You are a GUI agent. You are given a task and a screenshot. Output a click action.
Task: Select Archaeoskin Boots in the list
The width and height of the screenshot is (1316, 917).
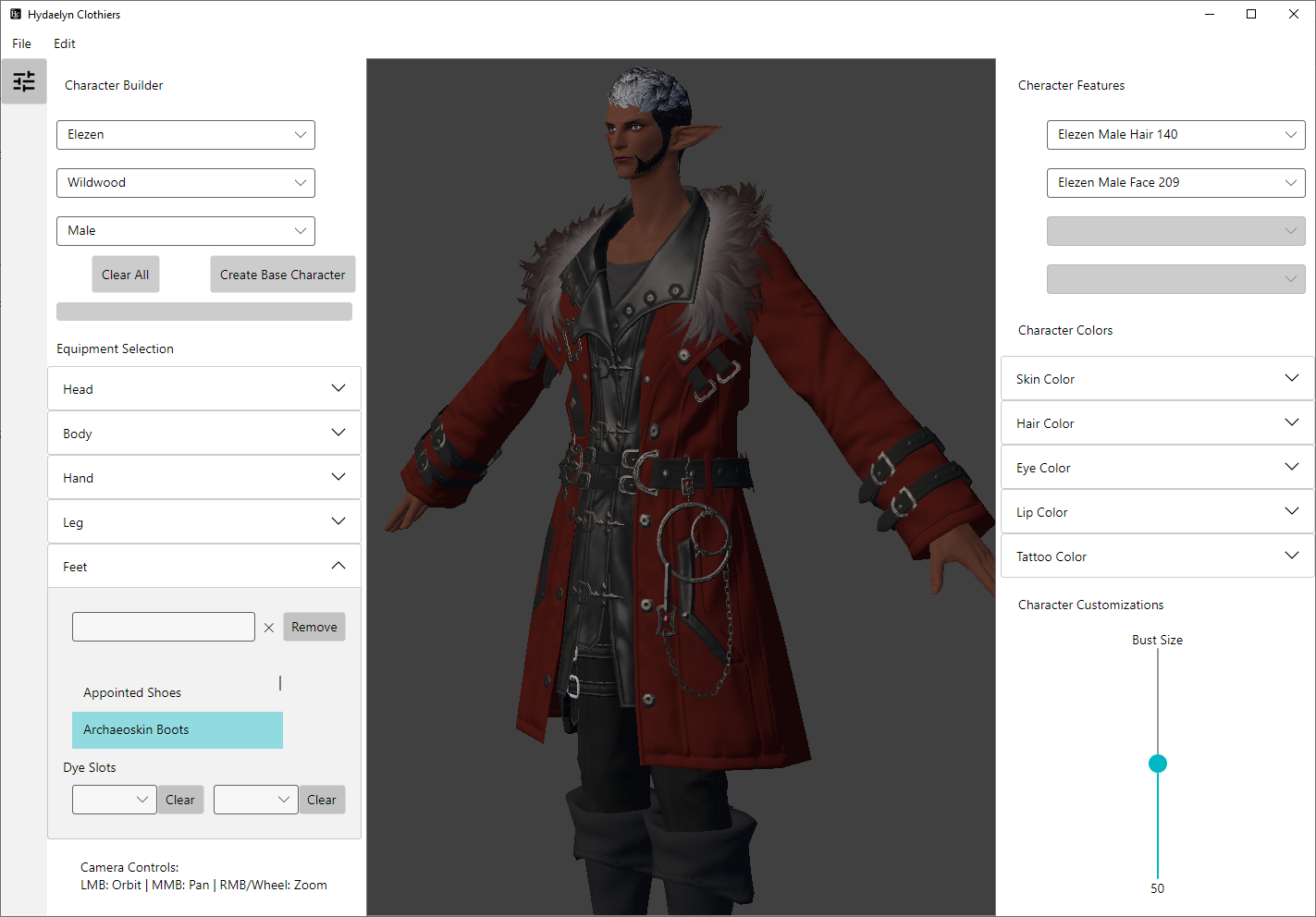tap(178, 730)
